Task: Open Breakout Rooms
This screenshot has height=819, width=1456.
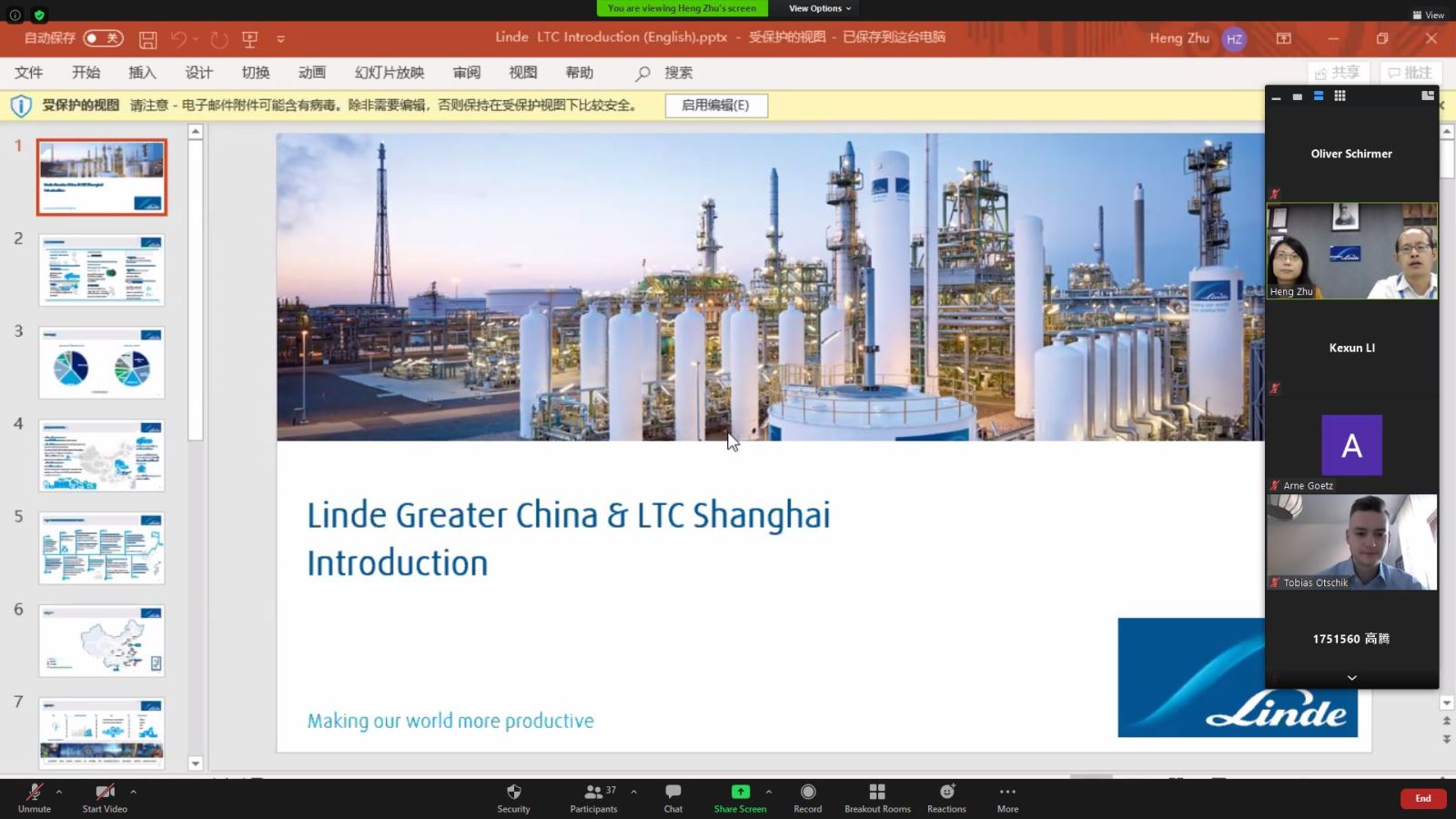Action: point(877,797)
